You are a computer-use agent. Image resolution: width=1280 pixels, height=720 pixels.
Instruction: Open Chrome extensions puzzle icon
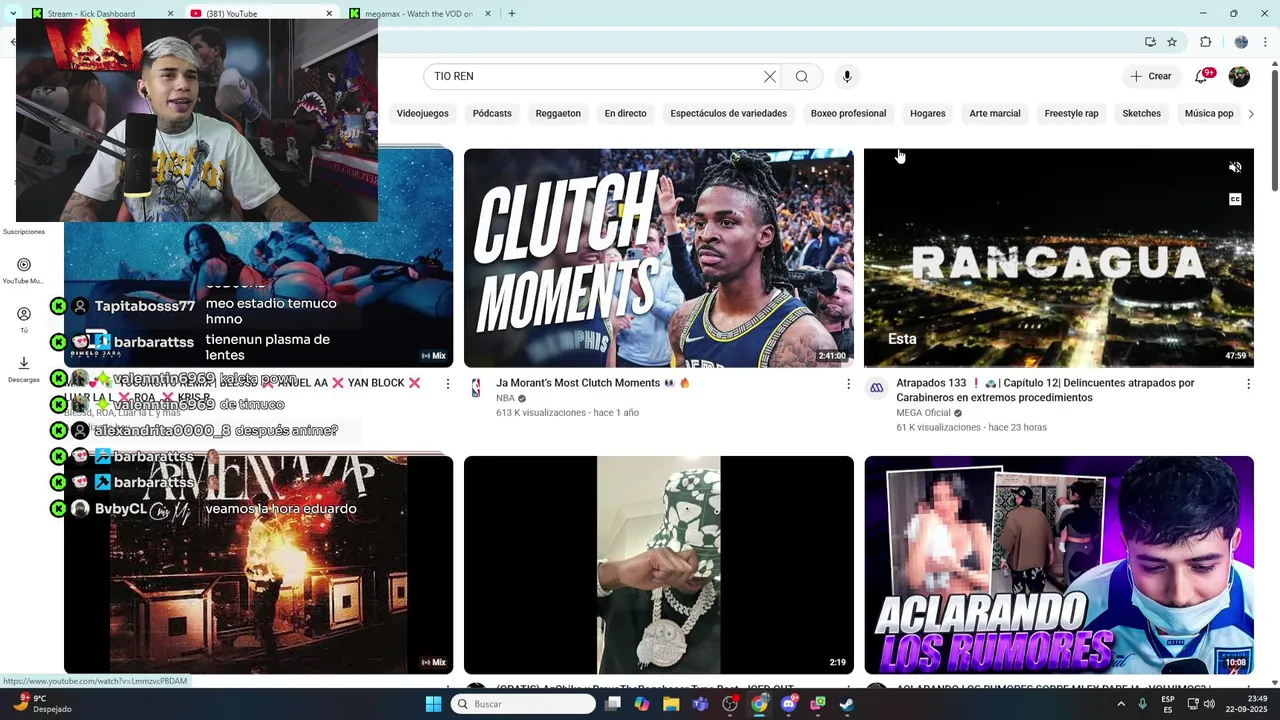click(1206, 42)
